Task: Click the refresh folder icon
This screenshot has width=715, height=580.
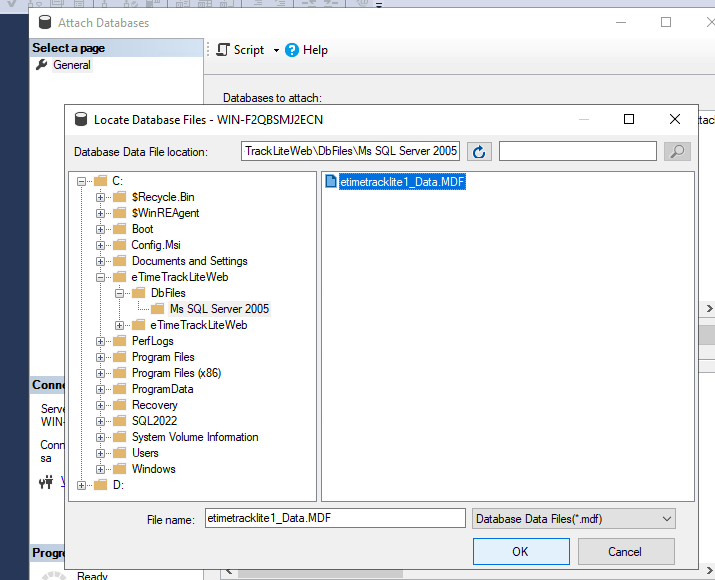Action: pos(479,152)
